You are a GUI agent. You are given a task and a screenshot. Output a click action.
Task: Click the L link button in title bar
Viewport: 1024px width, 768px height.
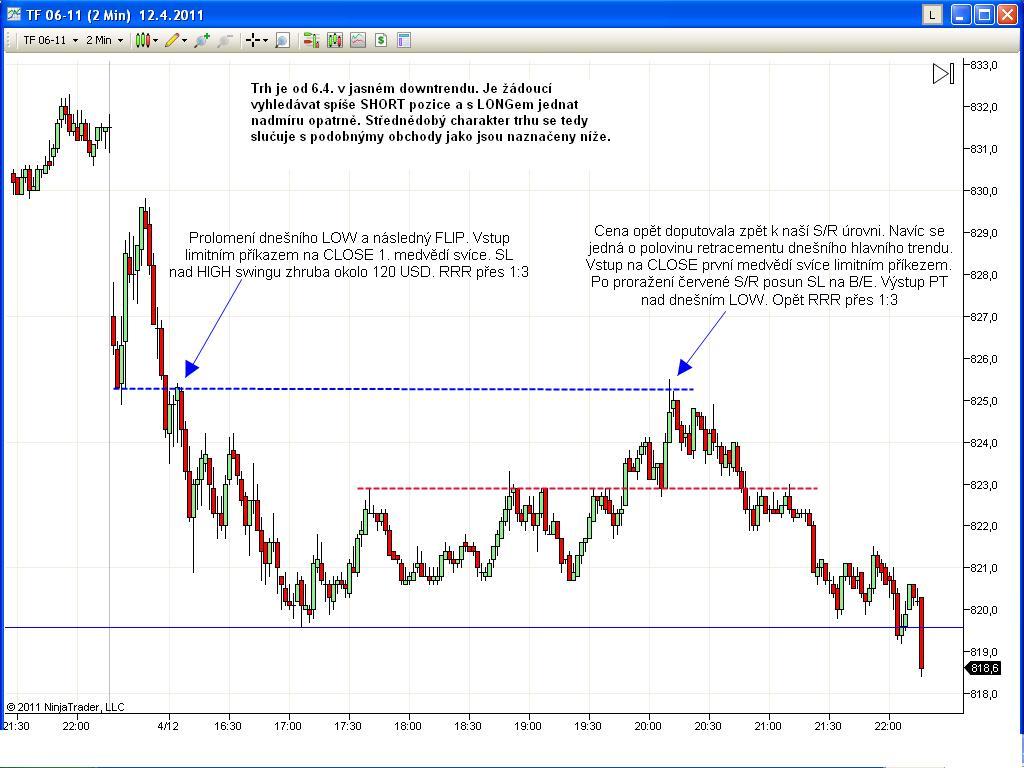click(932, 14)
